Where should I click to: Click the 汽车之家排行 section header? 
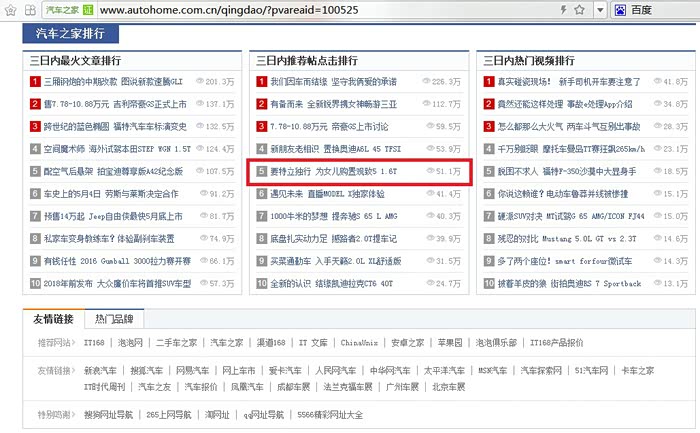click(70, 33)
